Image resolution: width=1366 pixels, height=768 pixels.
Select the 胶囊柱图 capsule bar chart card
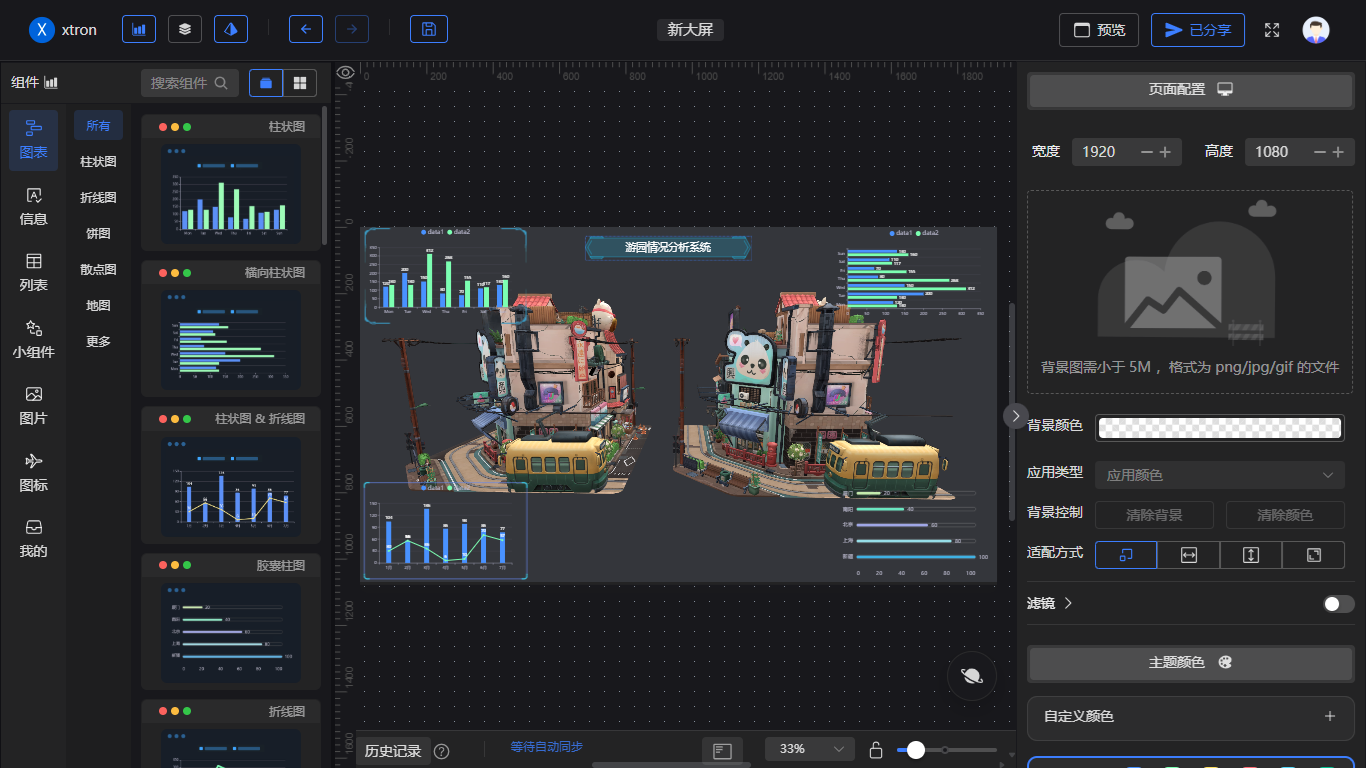tap(231, 621)
